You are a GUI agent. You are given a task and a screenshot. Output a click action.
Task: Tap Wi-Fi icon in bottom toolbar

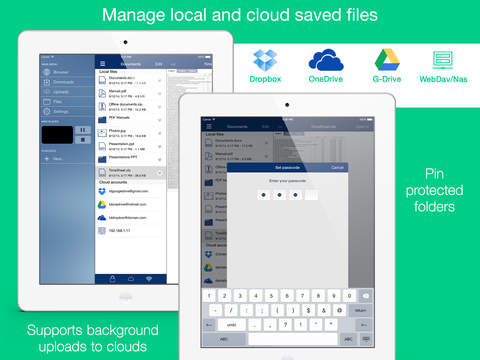coord(149,279)
